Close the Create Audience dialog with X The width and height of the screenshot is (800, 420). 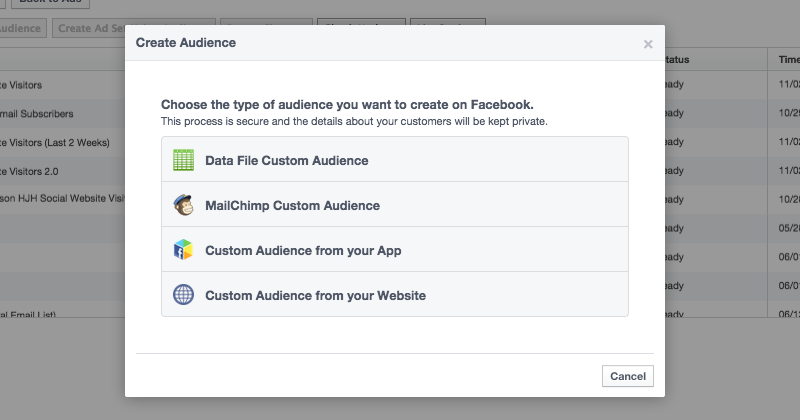point(648,44)
